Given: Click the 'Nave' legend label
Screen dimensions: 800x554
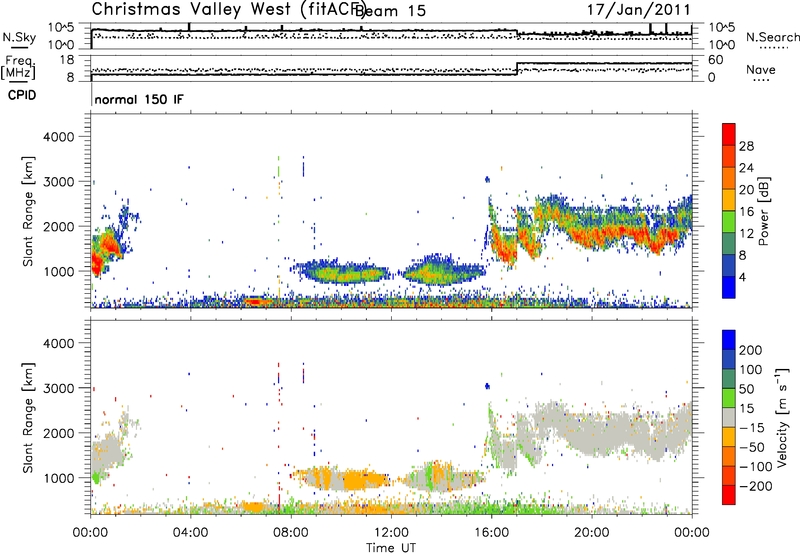Looking at the screenshot, I should [760, 69].
